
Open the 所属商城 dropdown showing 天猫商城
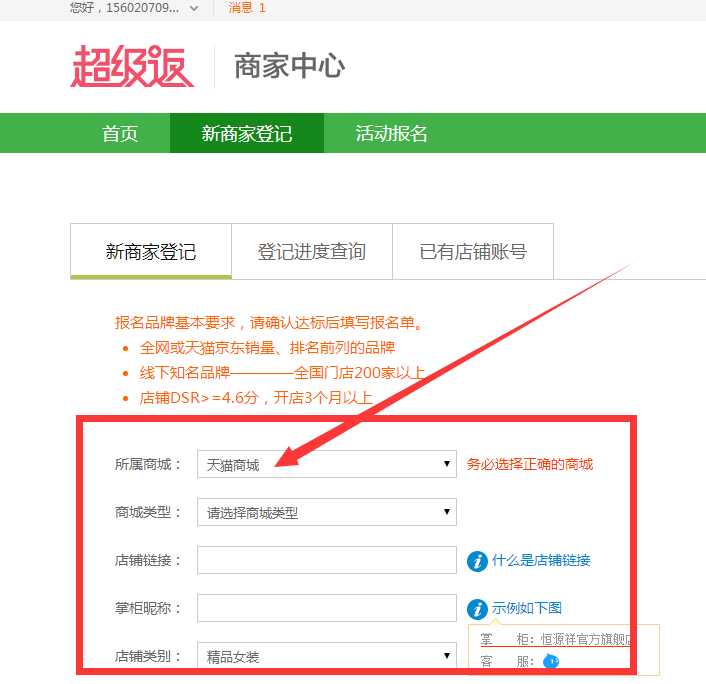(x=327, y=464)
